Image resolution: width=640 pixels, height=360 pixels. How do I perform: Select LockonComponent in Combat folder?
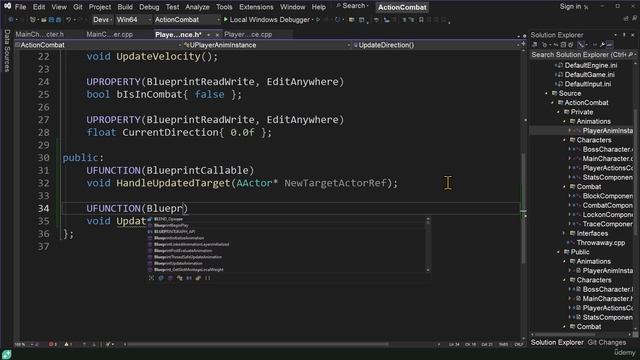[x=607, y=215]
